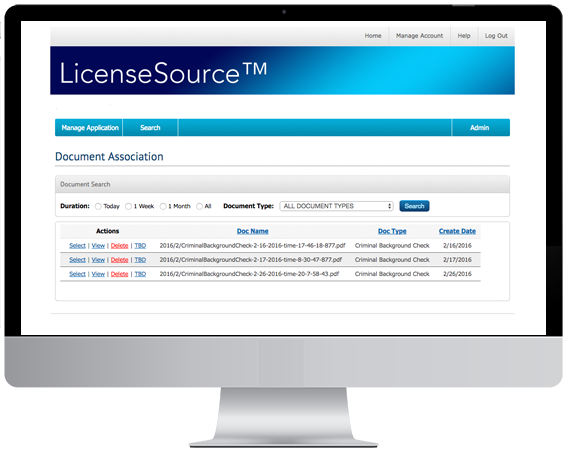
Task: Click Select for the 2/16/2016 document
Action: [x=77, y=246]
